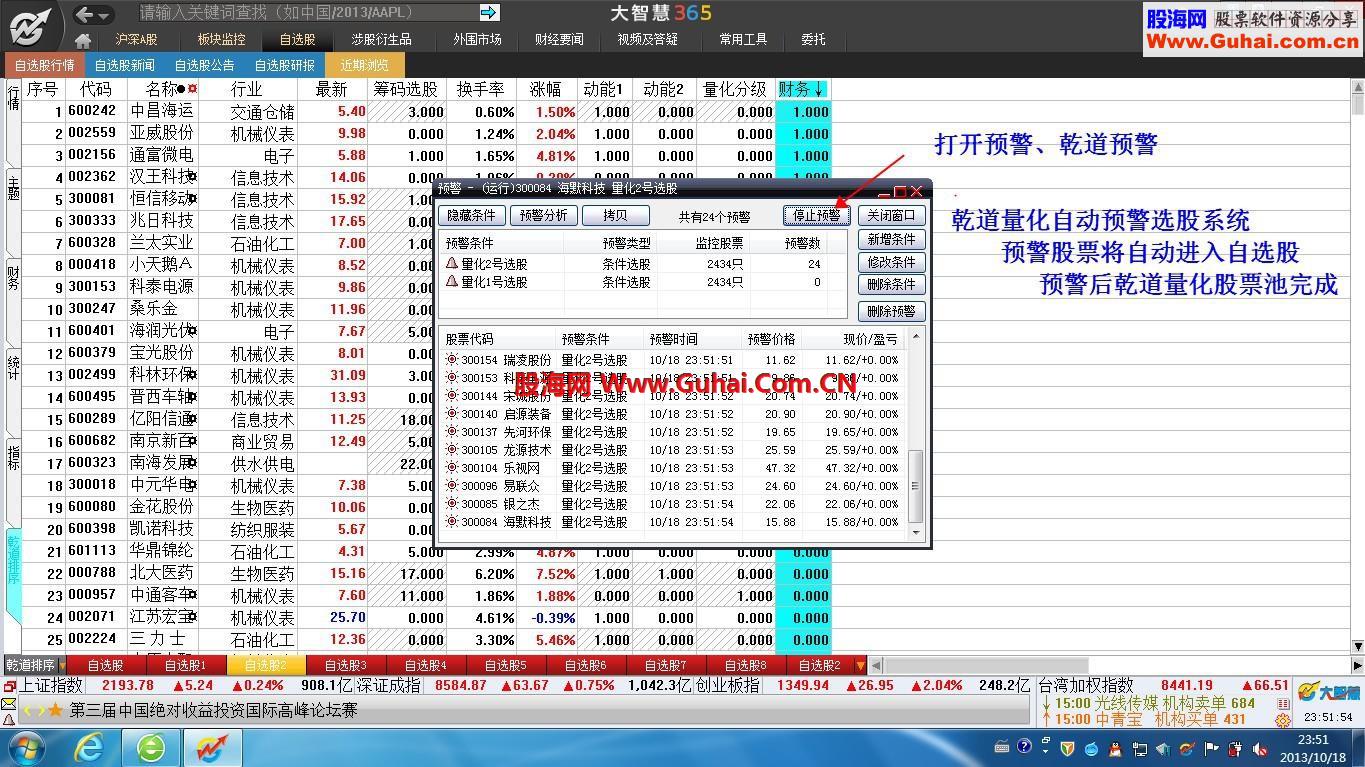Click alert icon for 300154 瑞凌股份

tap(452, 360)
